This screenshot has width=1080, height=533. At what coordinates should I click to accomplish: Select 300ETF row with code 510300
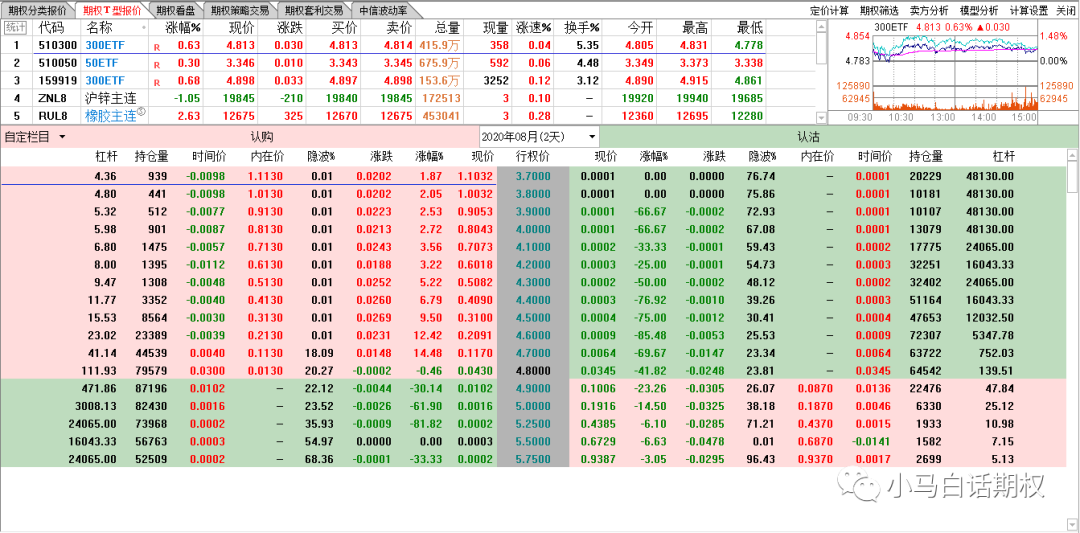click(x=409, y=45)
